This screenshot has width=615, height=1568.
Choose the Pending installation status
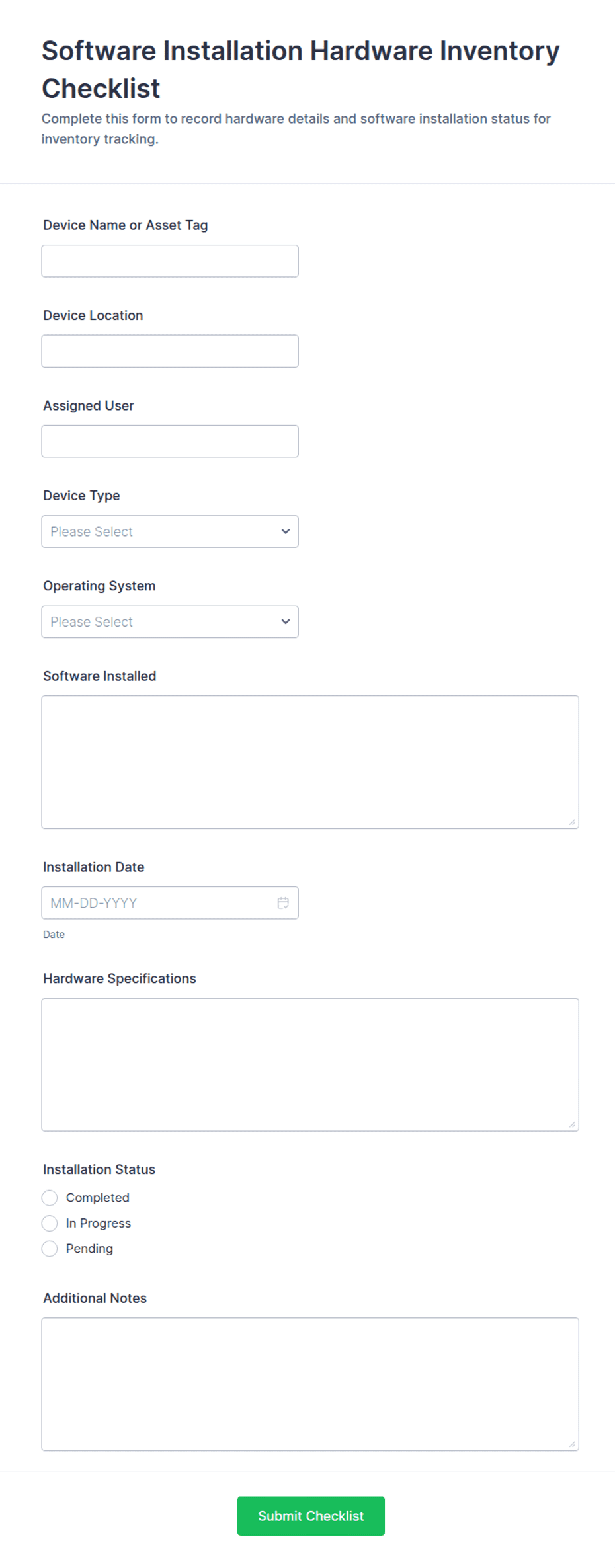click(x=50, y=1248)
